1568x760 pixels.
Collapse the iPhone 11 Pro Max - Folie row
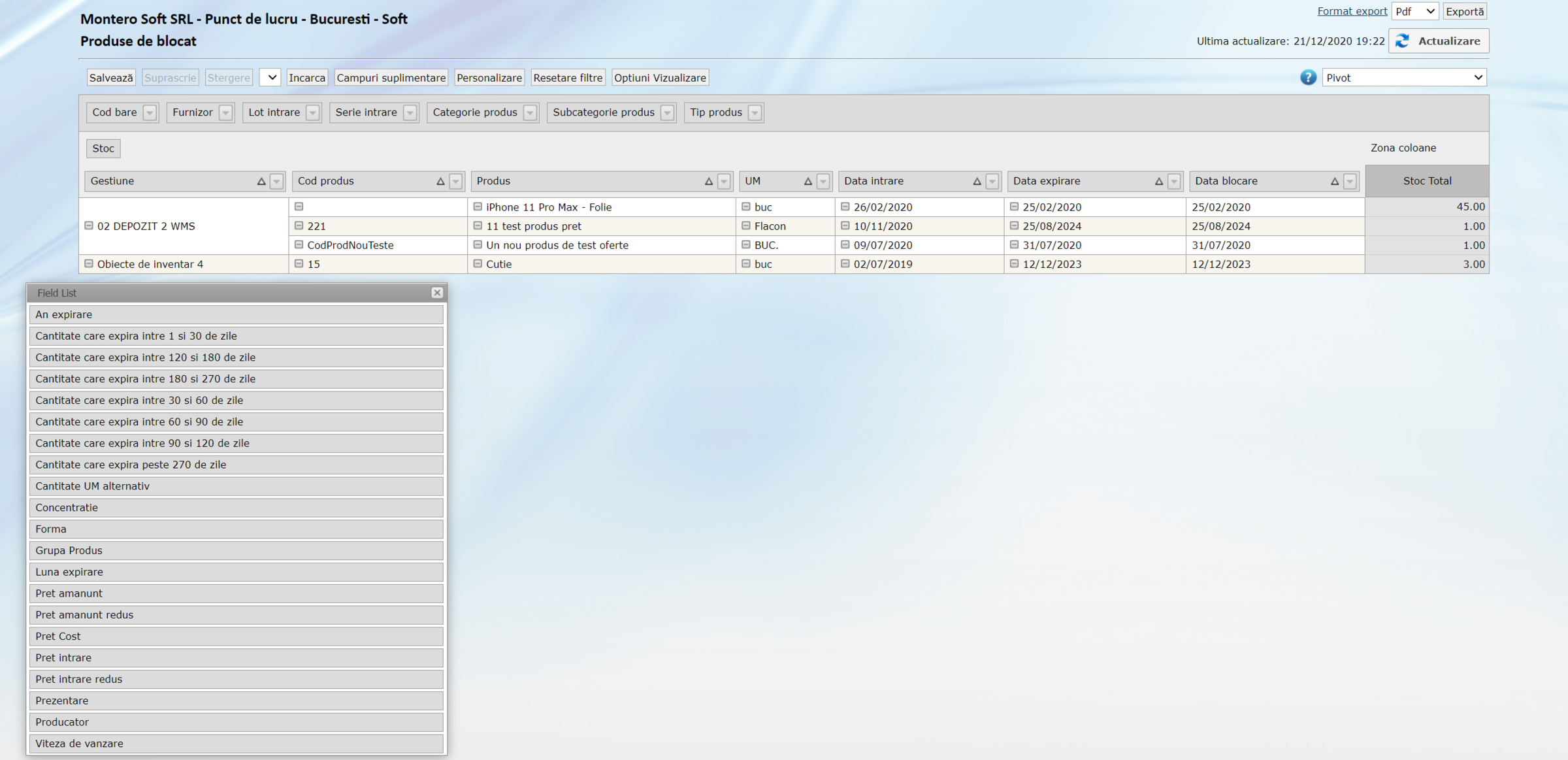click(x=478, y=207)
